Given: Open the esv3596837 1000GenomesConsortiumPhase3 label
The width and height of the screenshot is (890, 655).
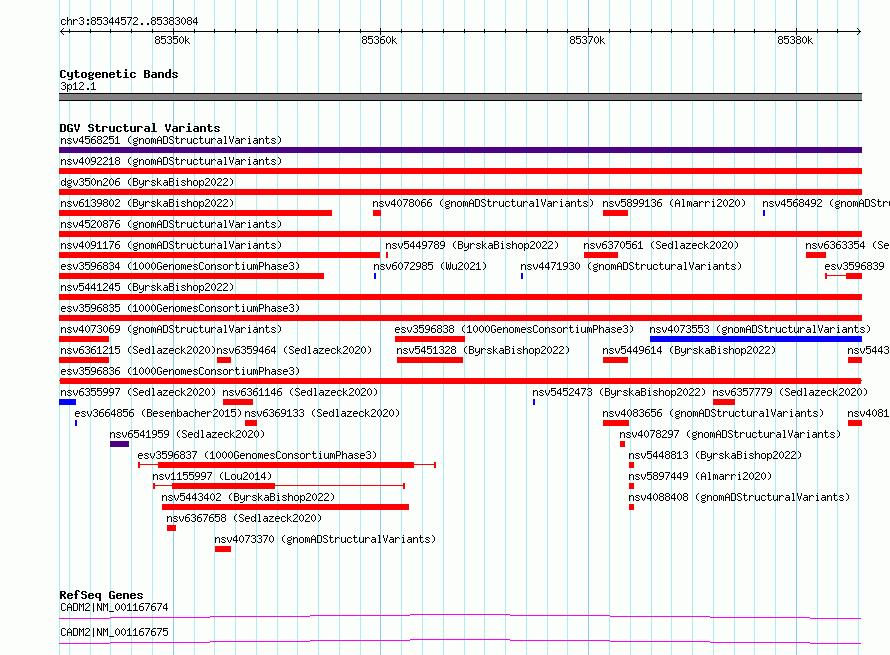Looking at the screenshot, I should (257, 455).
